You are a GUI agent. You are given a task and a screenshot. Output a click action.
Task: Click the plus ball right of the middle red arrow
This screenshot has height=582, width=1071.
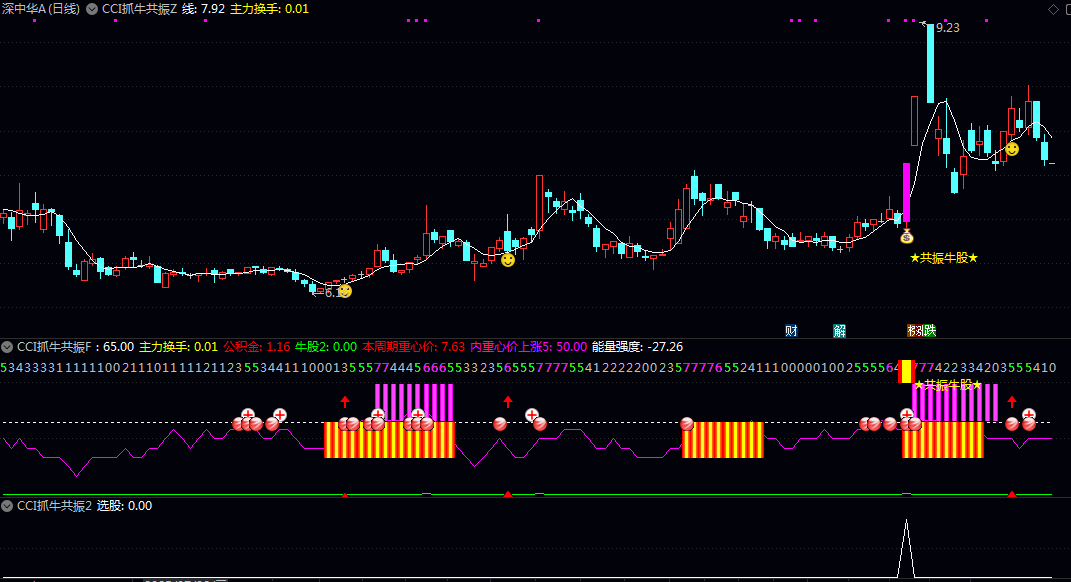(x=531, y=415)
